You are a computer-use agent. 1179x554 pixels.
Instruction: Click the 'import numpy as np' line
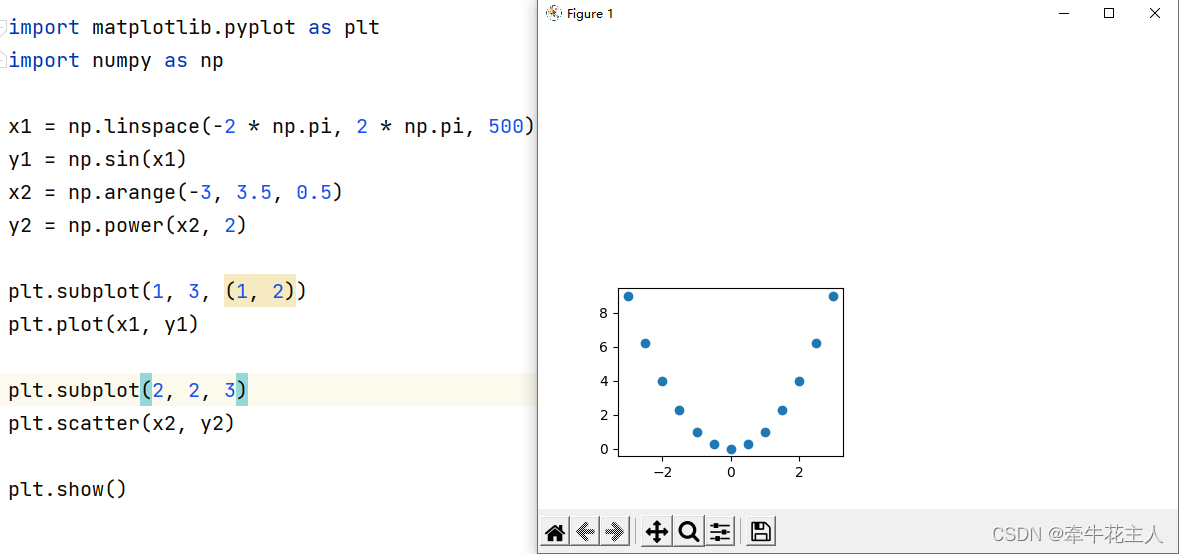coord(116,61)
